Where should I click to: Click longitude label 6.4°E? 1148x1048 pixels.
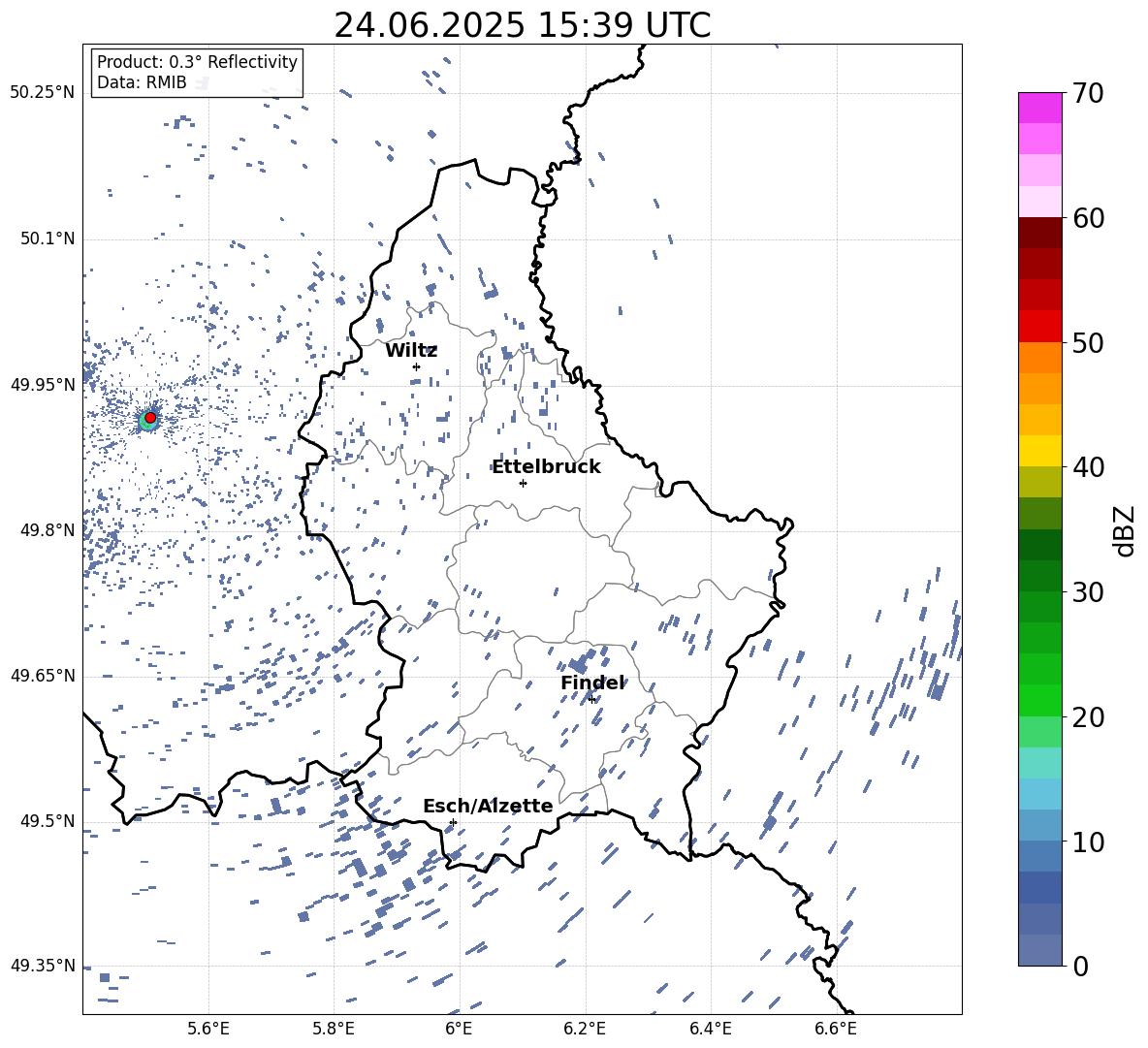click(710, 1029)
